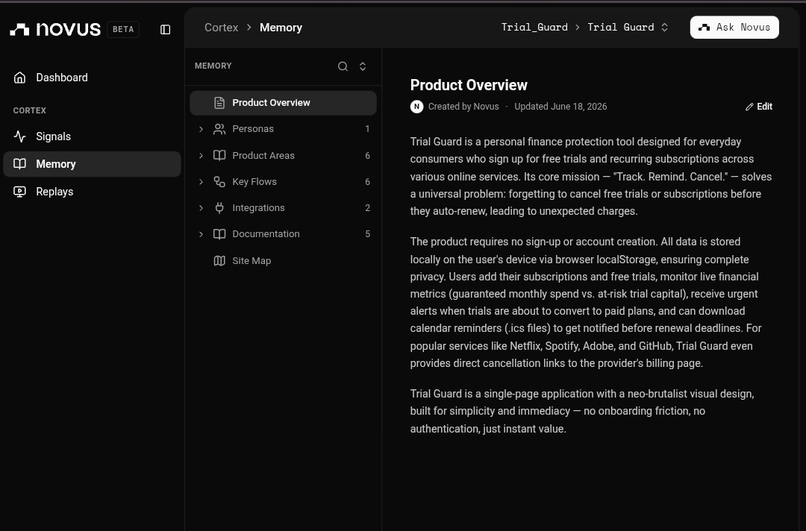Click the Product Overview page heading
Viewport: 806px width, 531px height.
(x=469, y=85)
